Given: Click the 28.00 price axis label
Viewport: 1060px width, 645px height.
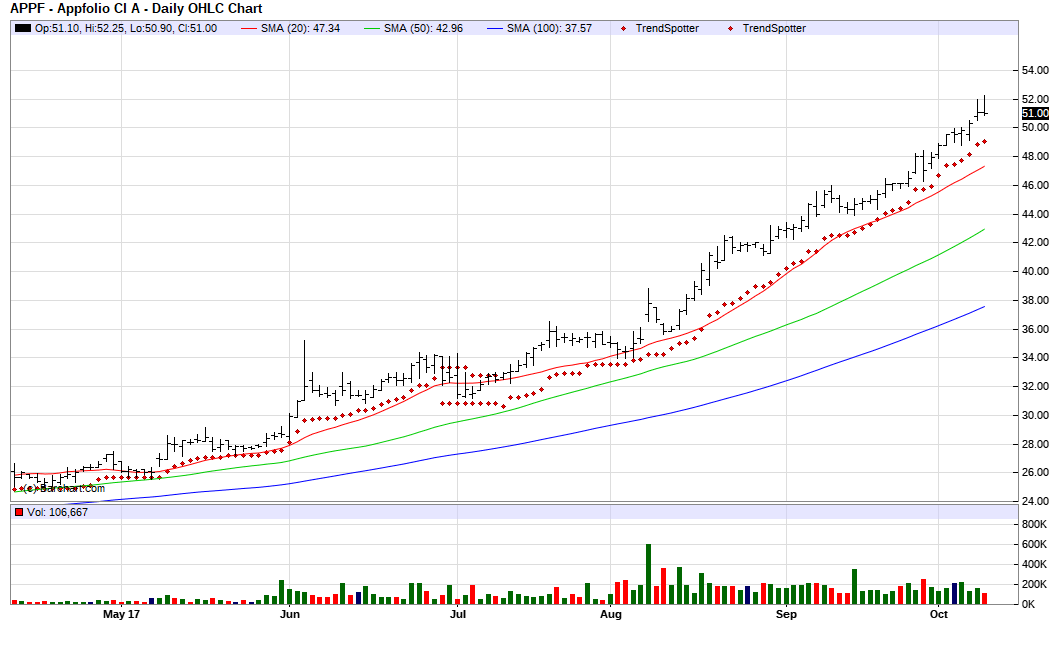Looking at the screenshot, I should click(x=1035, y=444).
